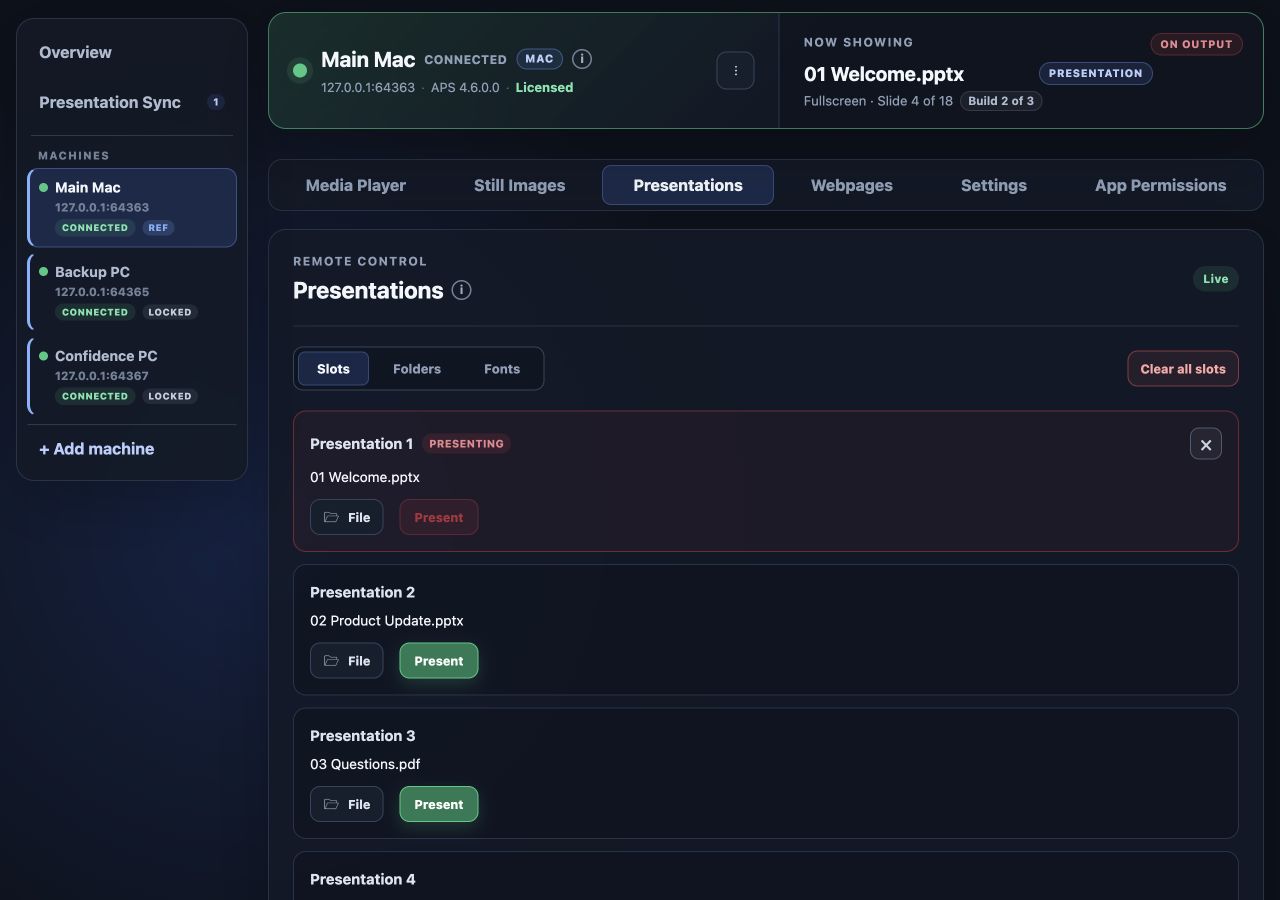Click the Presentation Sync count badge
Screen dimensions: 1280x900
click(215, 102)
